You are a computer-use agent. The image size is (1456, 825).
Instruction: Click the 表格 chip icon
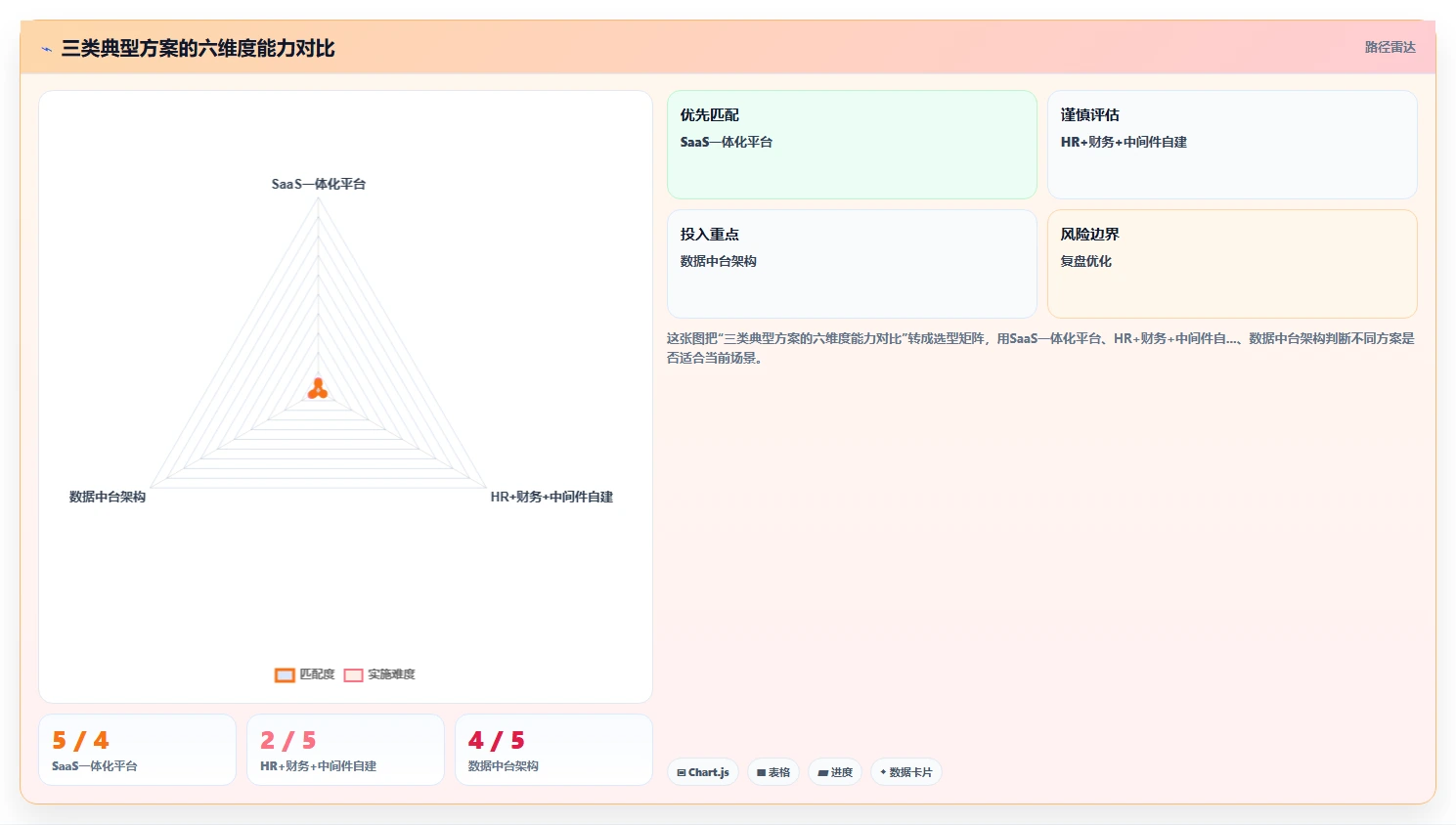[762, 772]
